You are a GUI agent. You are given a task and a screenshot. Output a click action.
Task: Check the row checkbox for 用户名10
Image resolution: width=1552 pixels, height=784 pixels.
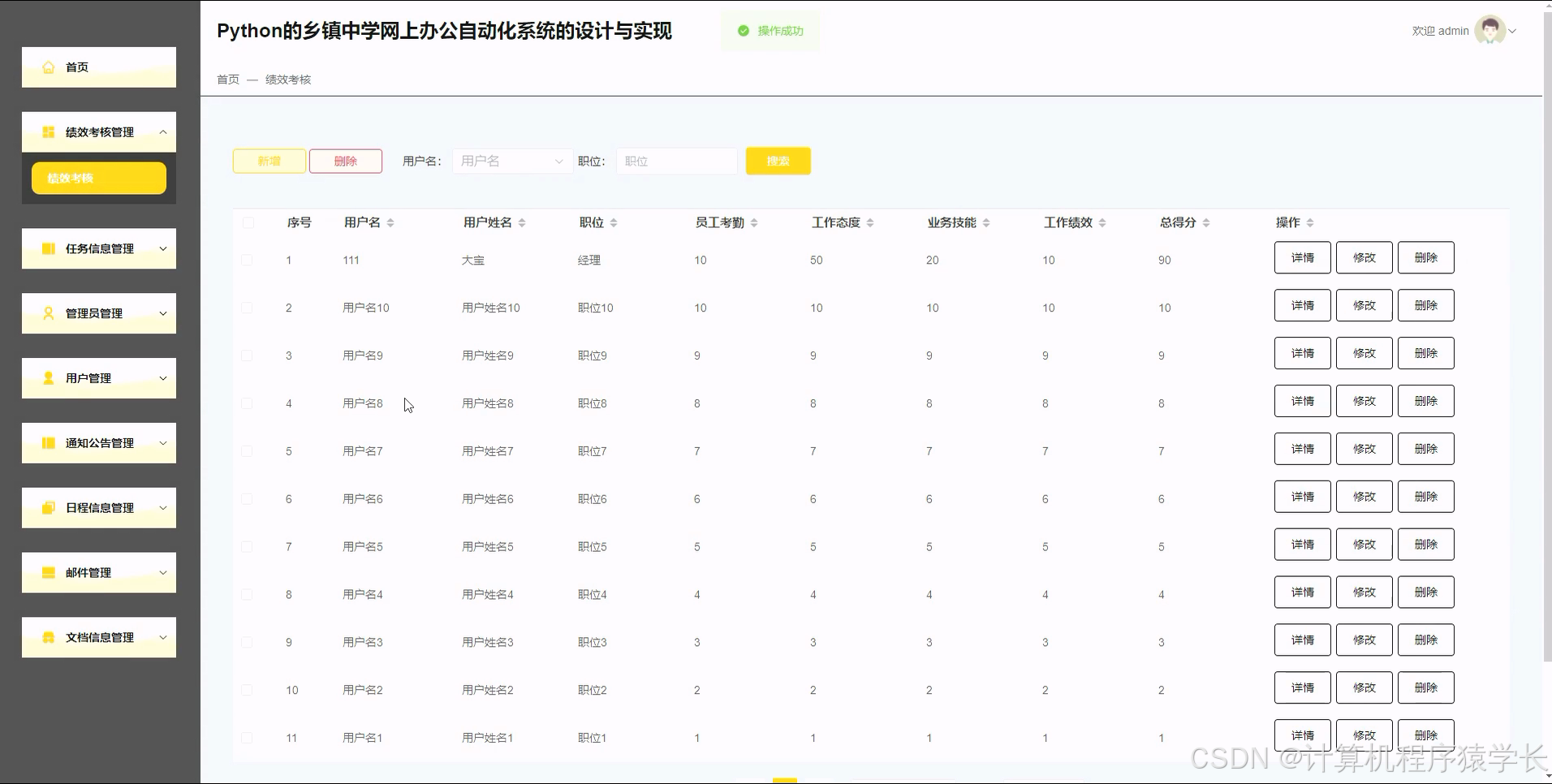[x=248, y=308]
